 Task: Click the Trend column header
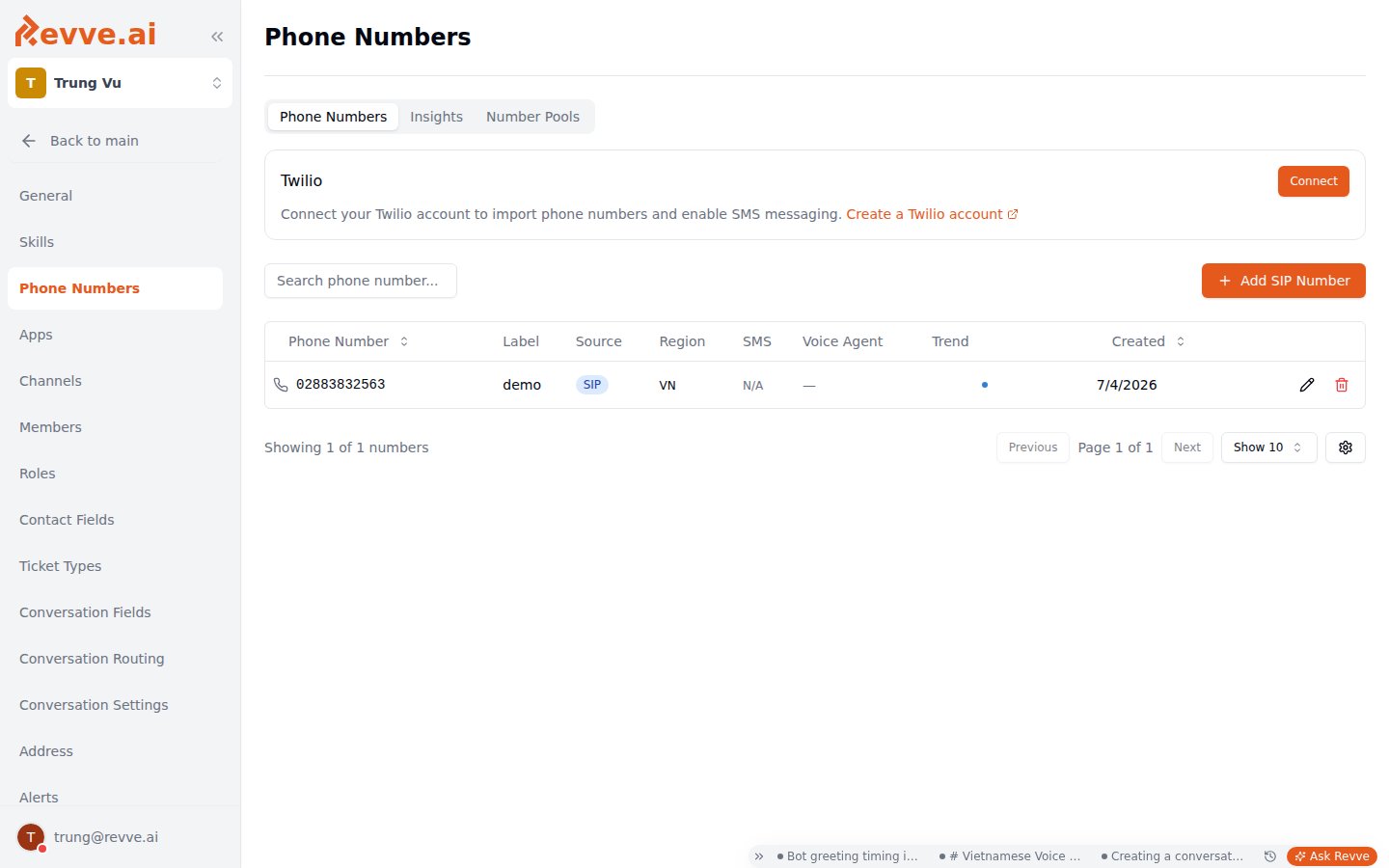pyautogui.click(x=950, y=341)
